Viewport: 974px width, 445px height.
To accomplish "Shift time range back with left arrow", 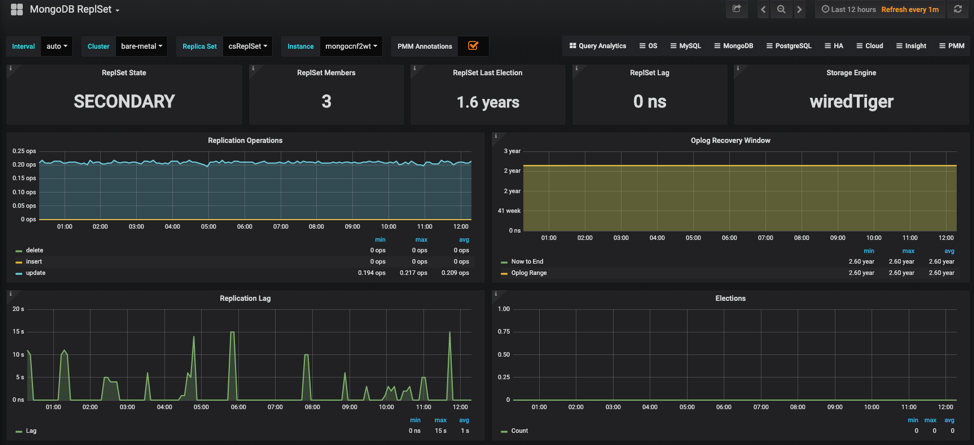I will pyautogui.click(x=763, y=10).
